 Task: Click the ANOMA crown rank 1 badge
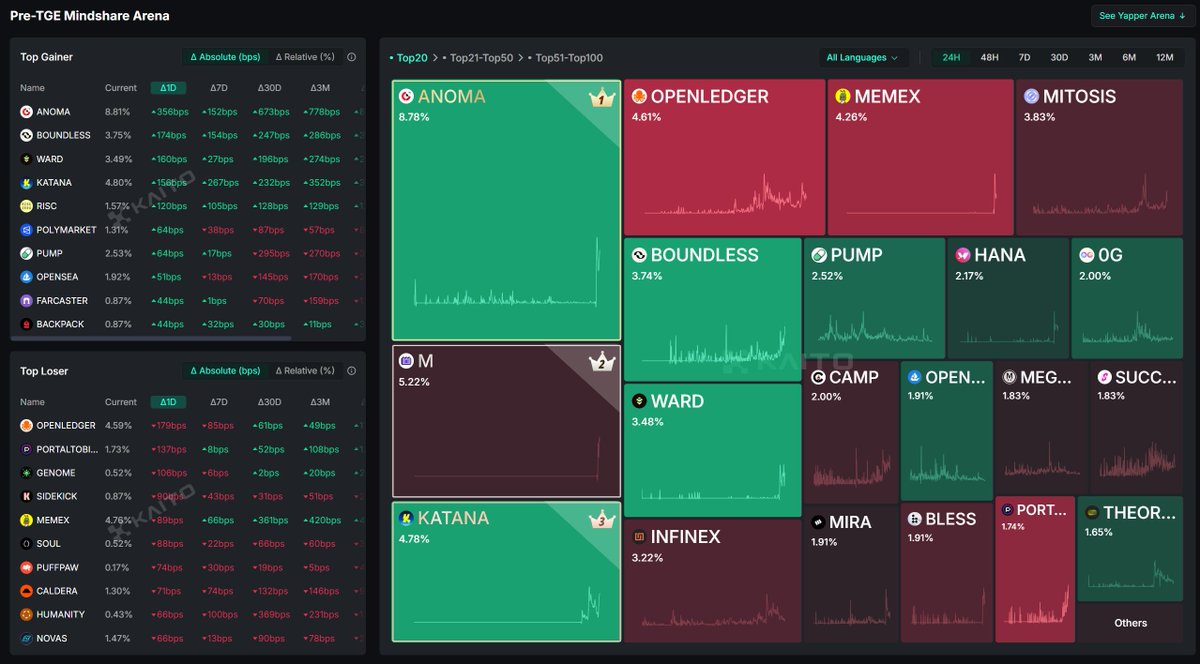click(x=601, y=98)
